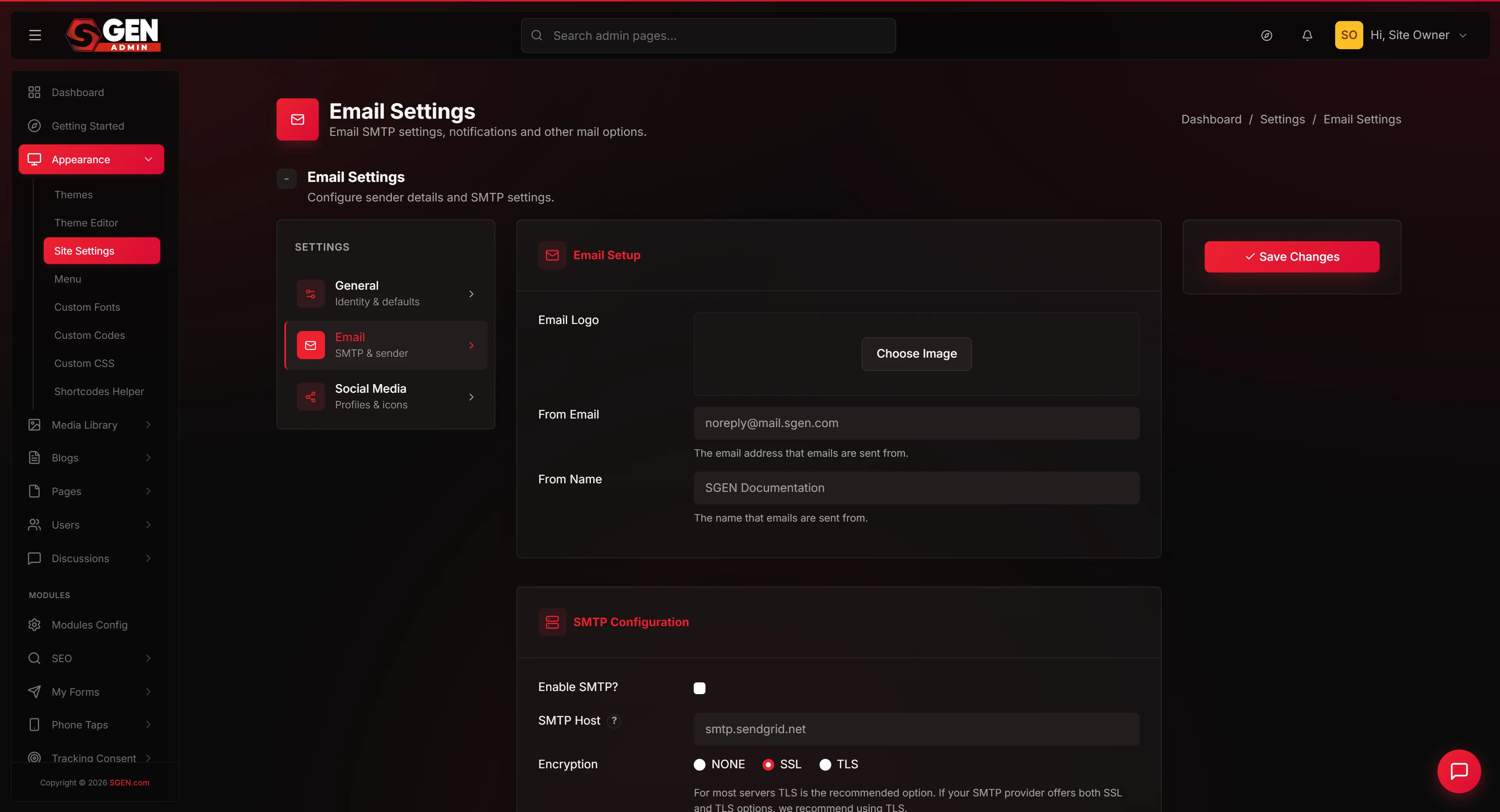Select the My Forms paper plane icon
The width and height of the screenshot is (1500, 812).
click(34, 691)
